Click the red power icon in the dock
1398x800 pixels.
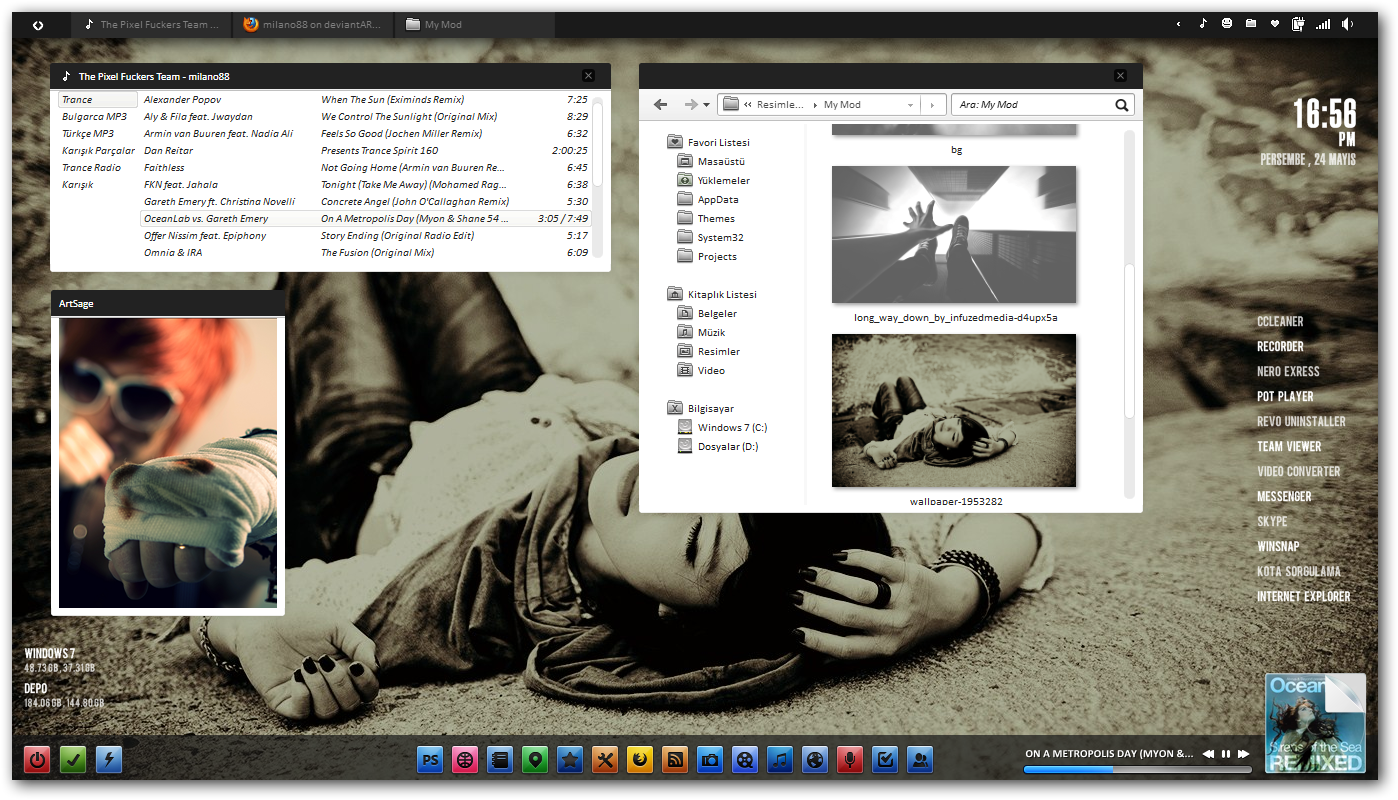pos(38,760)
